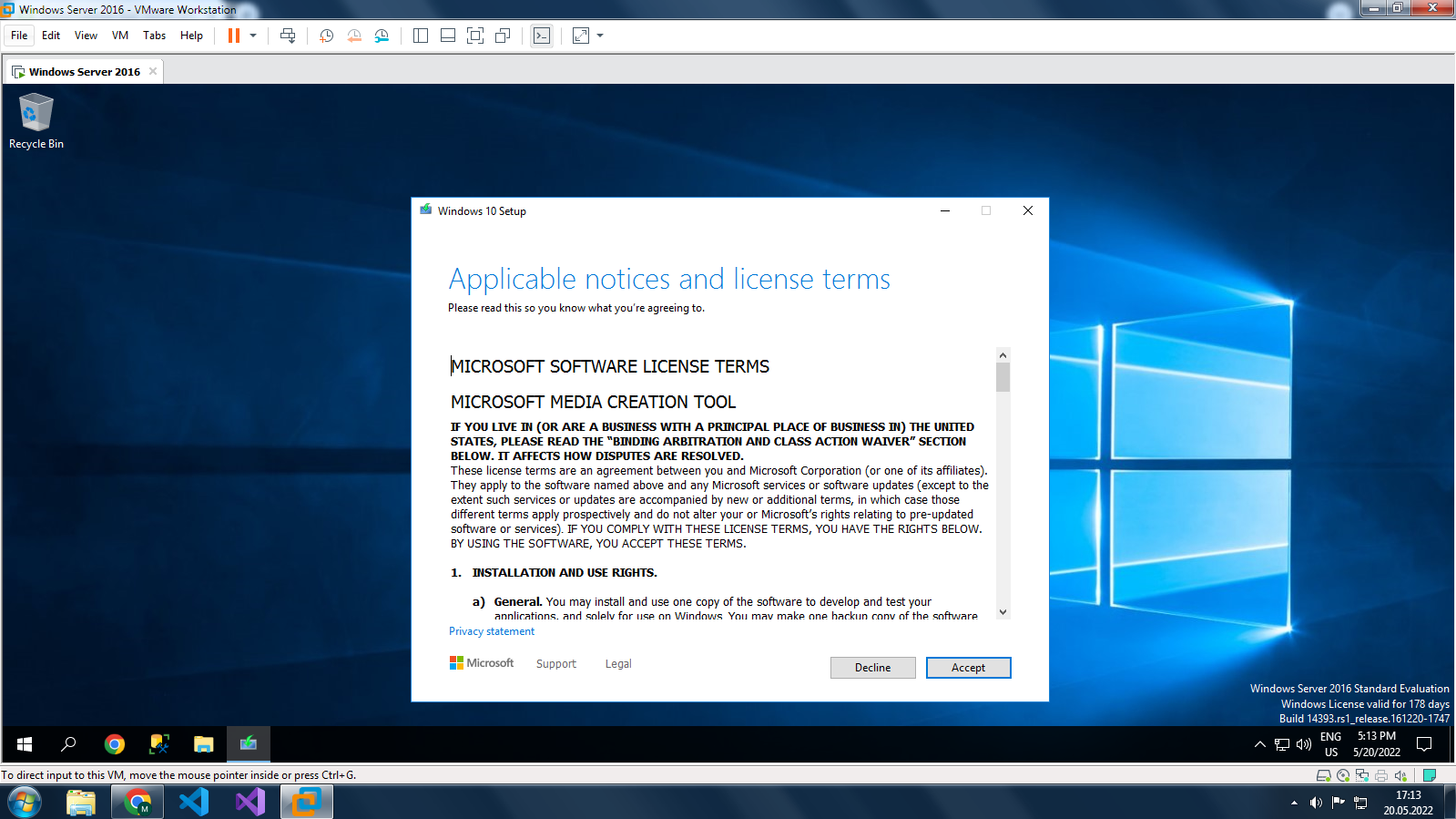Take a snapshot of this virtual machine
Image resolution: width=1456 pixels, height=819 pixels.
pos(326,36)
